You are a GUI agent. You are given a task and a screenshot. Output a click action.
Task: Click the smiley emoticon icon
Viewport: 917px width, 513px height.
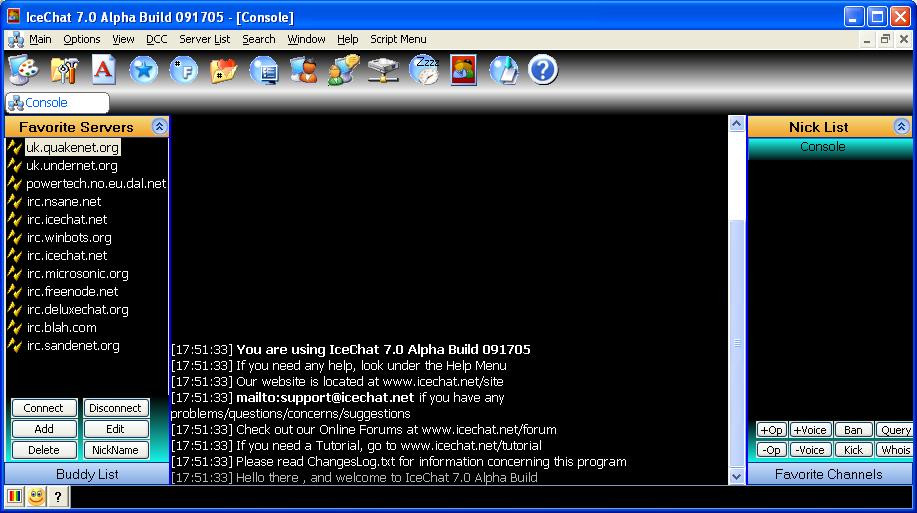coord(36,497)
